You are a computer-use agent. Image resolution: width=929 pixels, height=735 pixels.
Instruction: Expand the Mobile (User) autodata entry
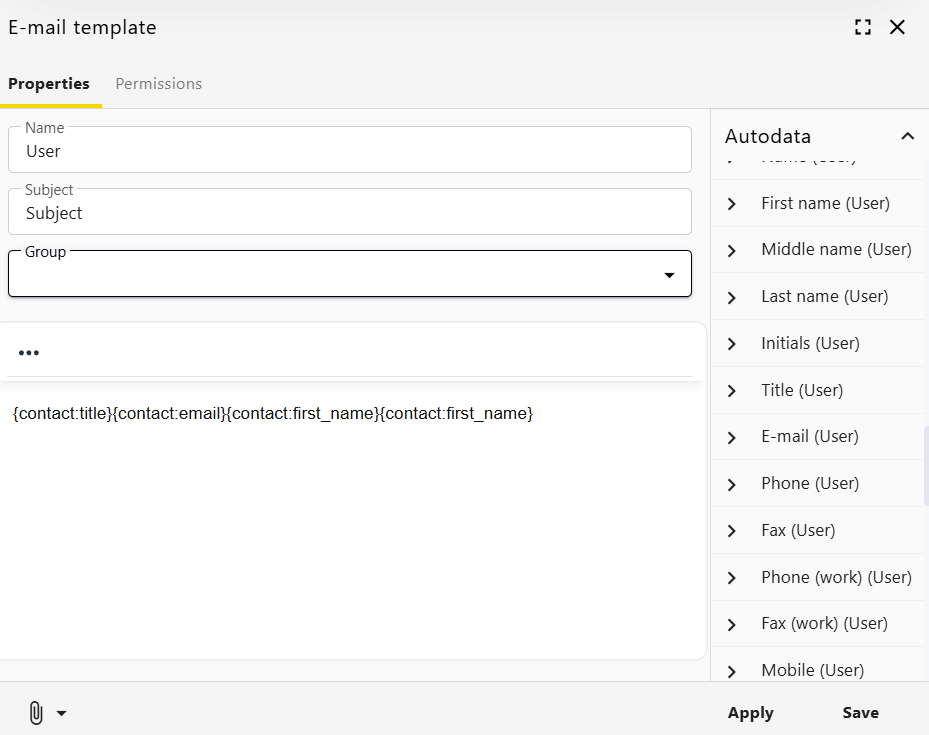tap(731, 670)
